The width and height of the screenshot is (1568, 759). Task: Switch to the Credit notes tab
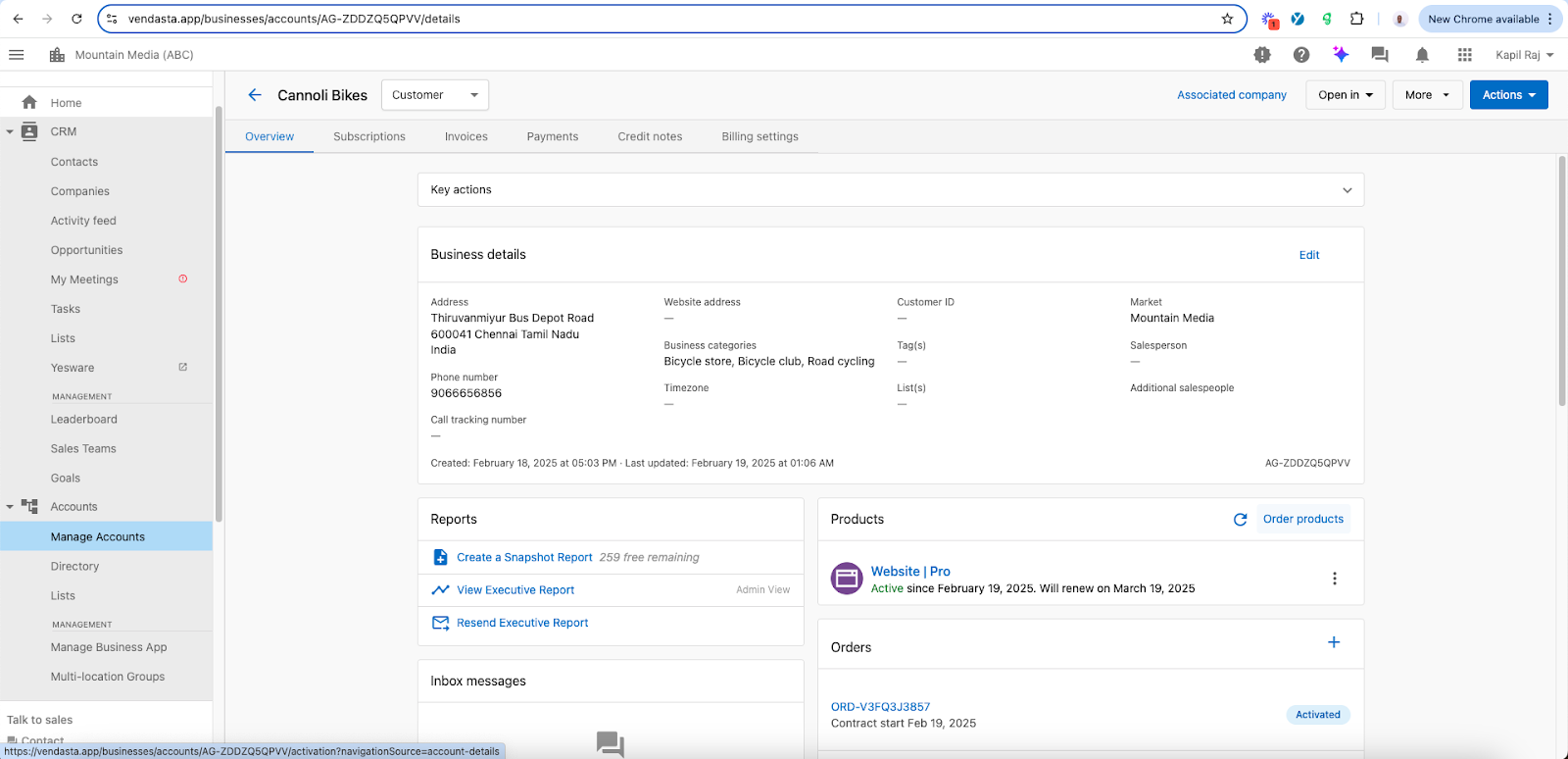650,136
